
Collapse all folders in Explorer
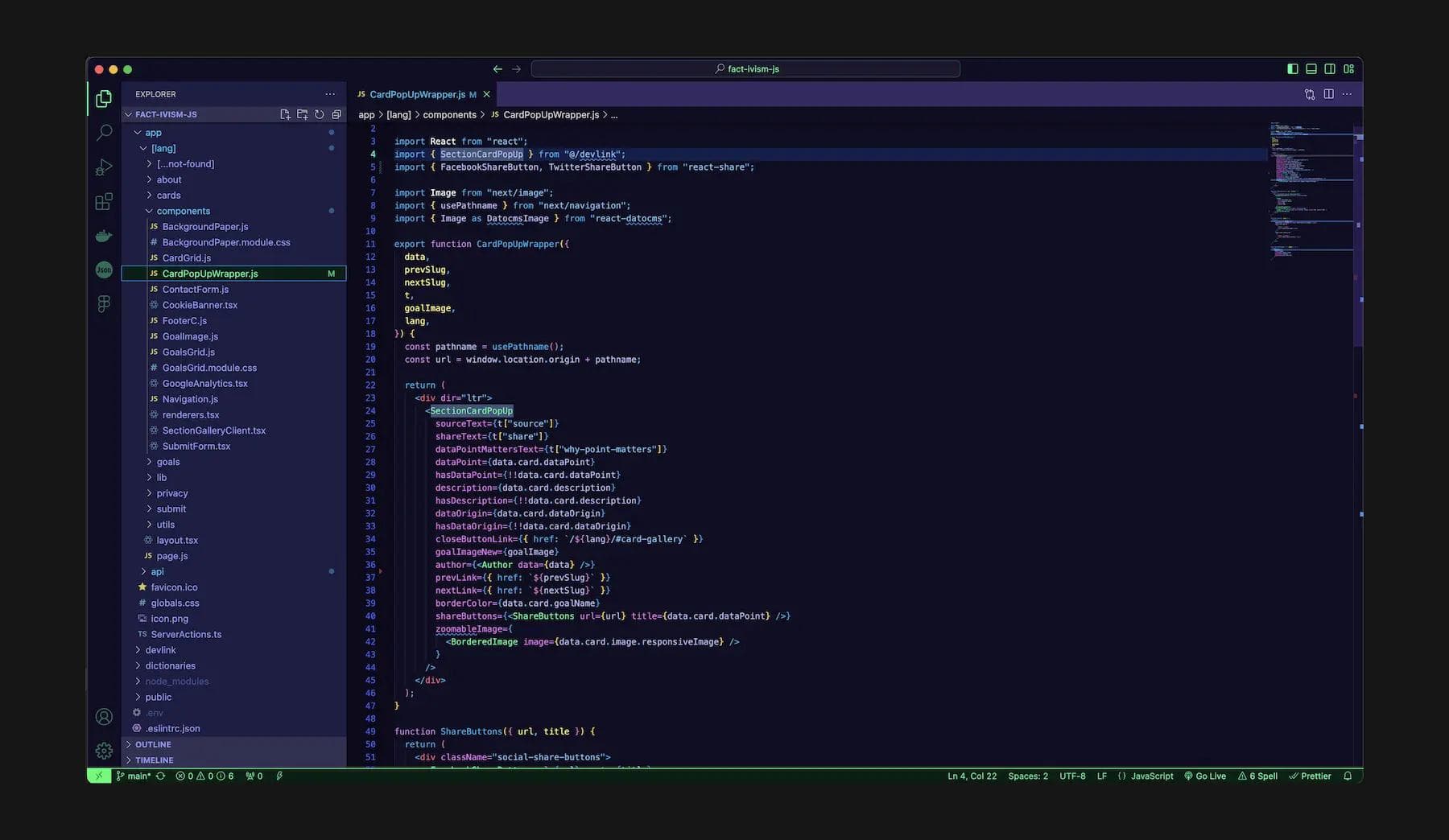[x=336, y=114]
